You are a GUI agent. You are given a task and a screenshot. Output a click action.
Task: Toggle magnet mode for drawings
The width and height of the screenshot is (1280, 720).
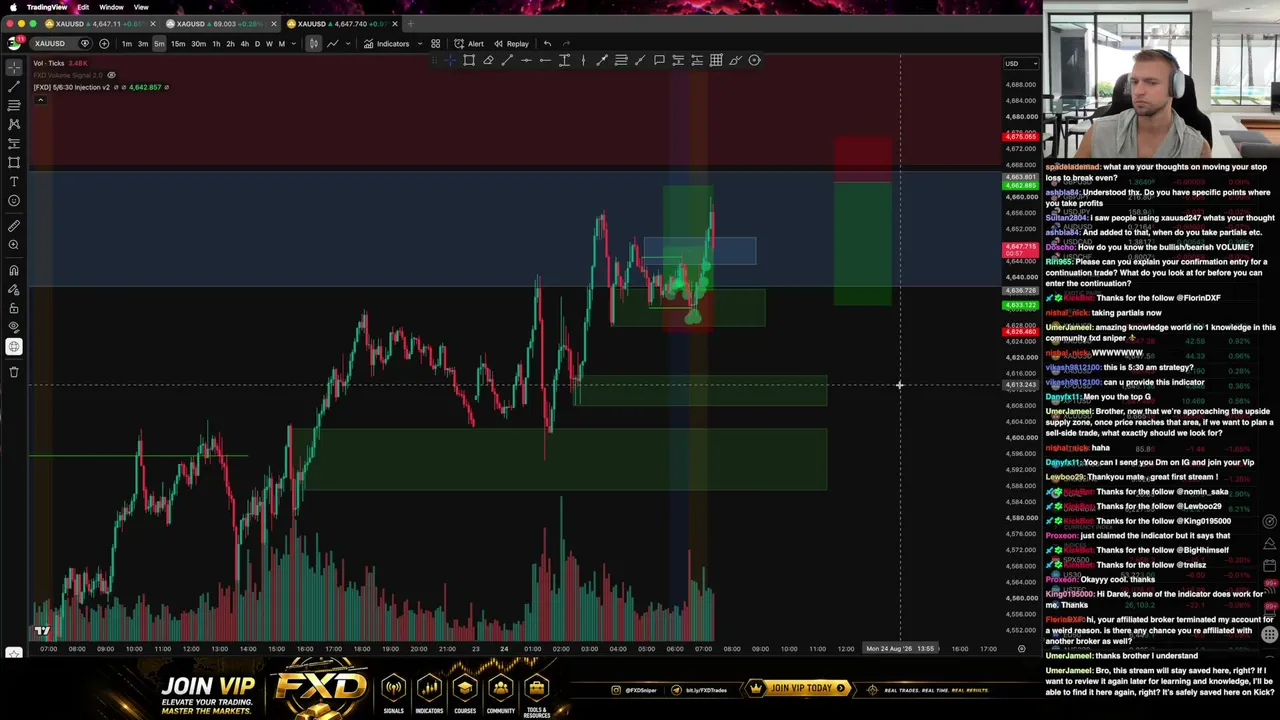[x=14, y=270]
